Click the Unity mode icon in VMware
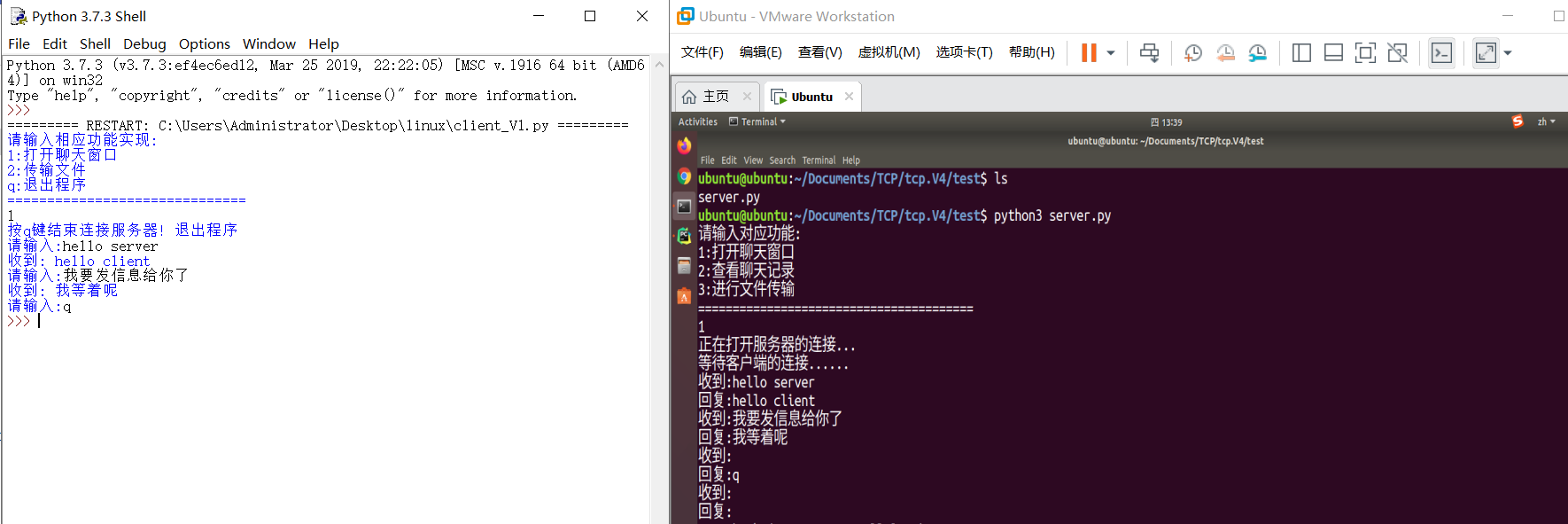The image size is (1568, 524). [1397, 53]
